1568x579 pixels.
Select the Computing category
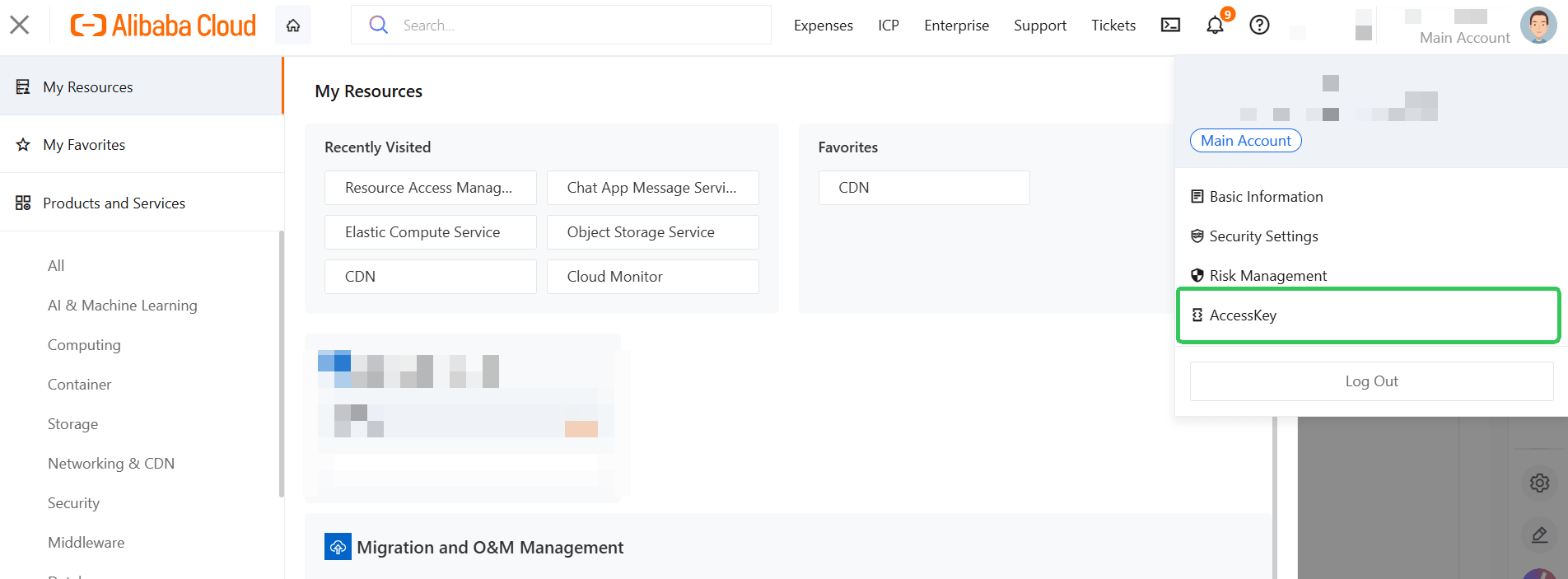click(84, 344)
